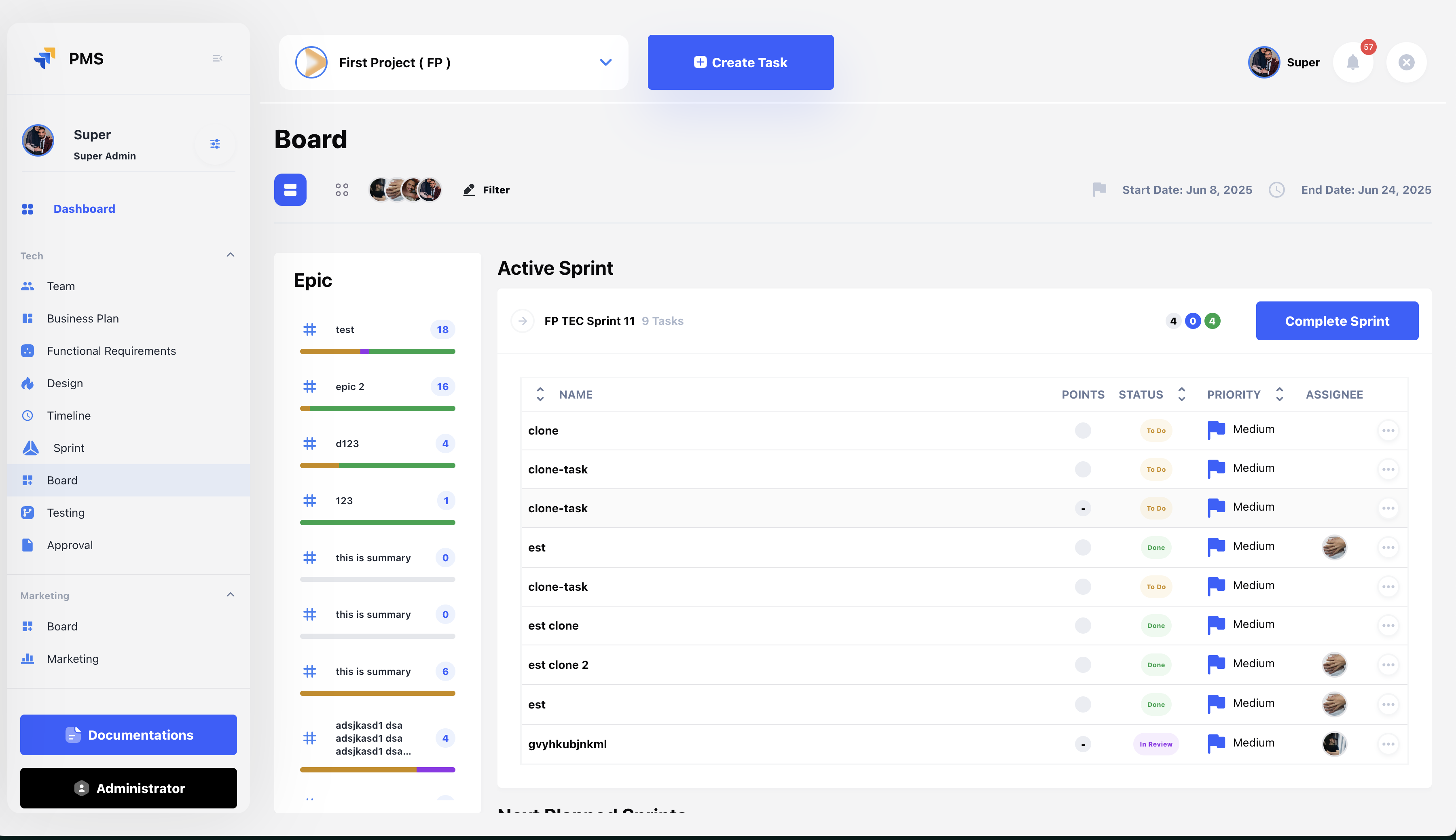
Task: Click the test epic progress bar
Action: click(377, 351)
